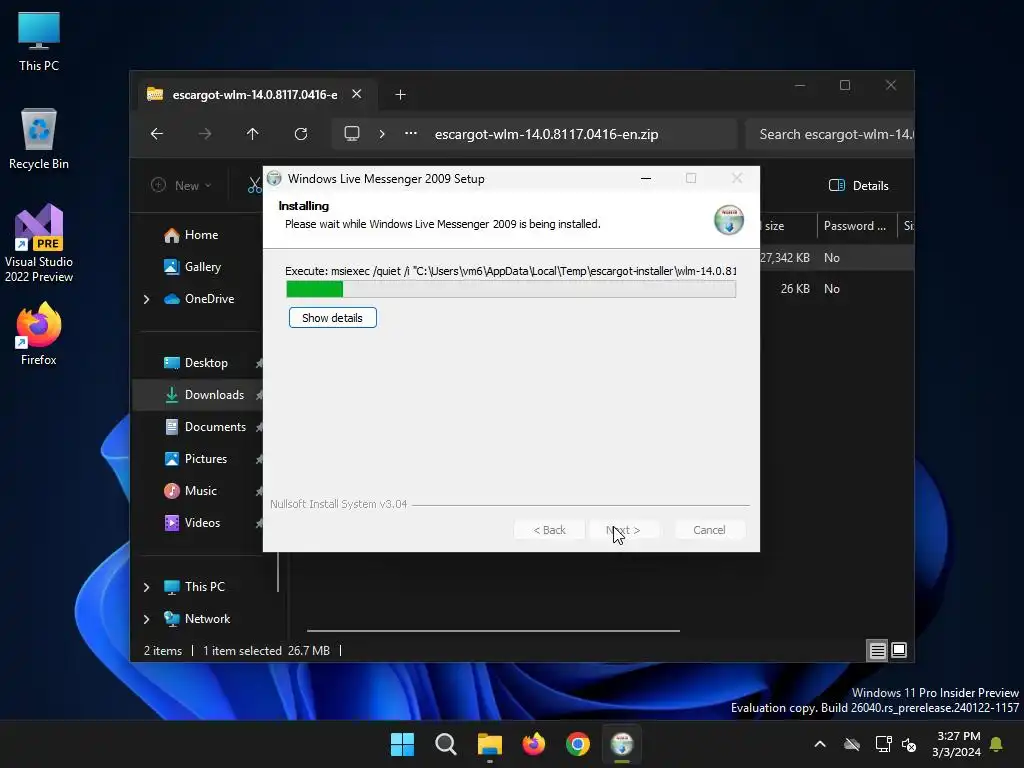Viewport: 1024px width, 768px height.
Task: Click the OneDrive cloud tray icon
Action: coord(852,744)
